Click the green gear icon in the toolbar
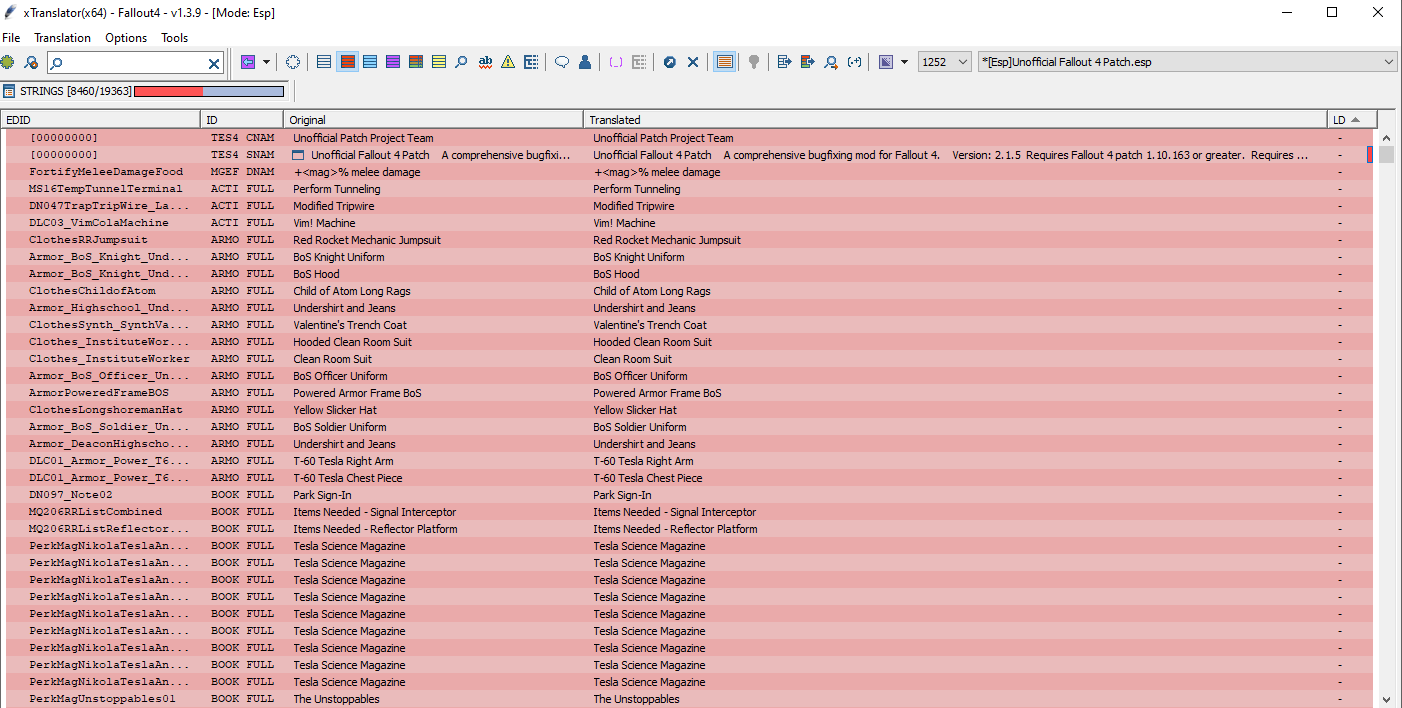Image resolution: width=1402 pixels, height=708 pixels. (x=9, y=62)
